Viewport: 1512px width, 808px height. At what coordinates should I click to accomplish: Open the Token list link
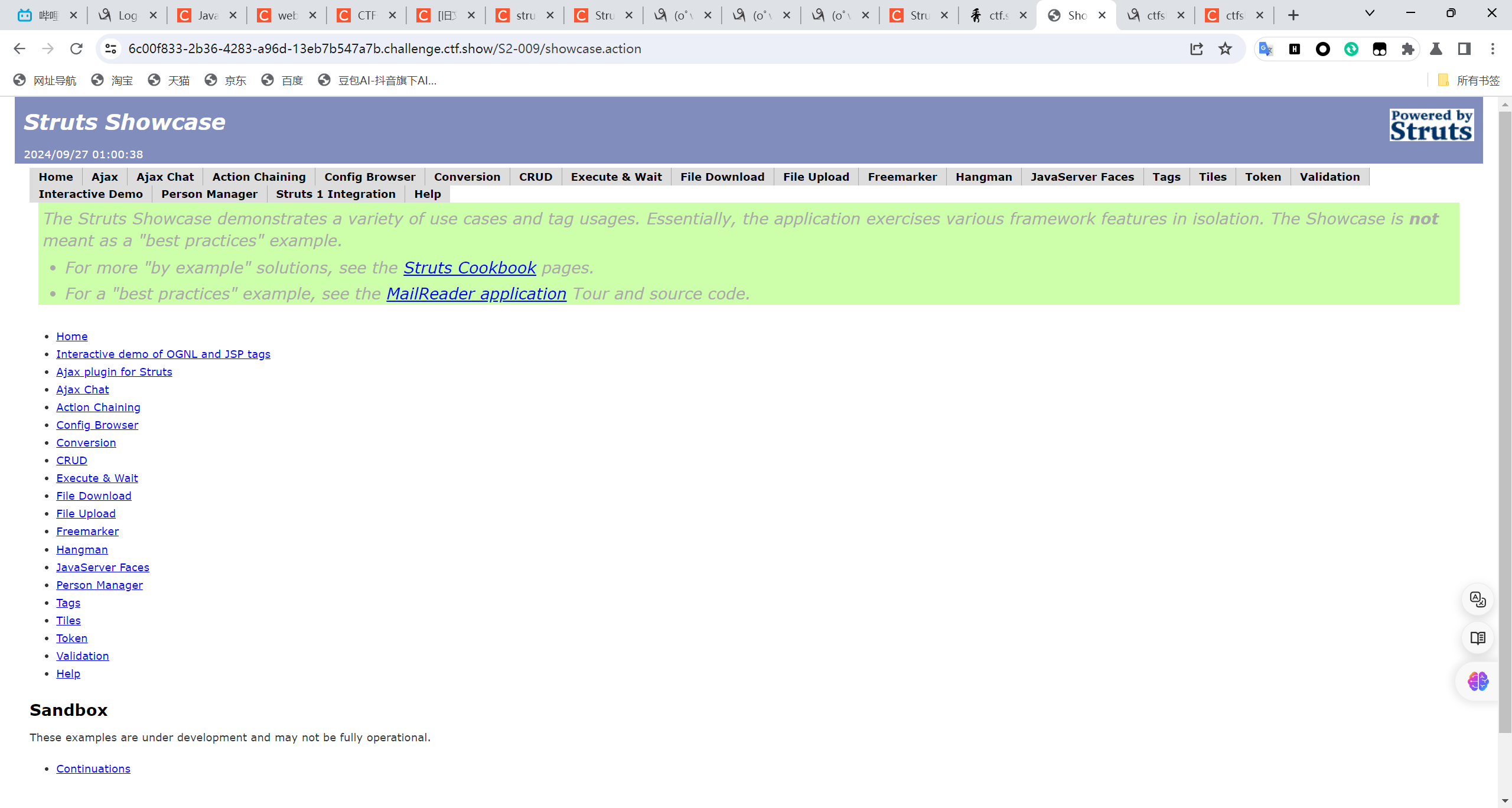pyautogui.click(x=71, y=638)
